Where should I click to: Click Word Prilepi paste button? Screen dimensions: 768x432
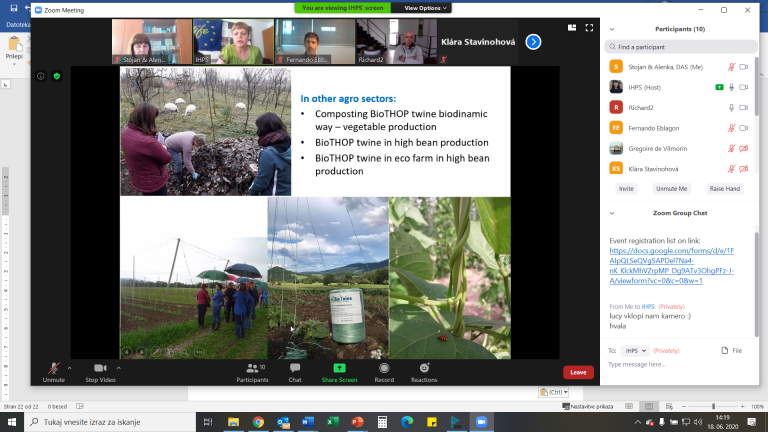[x=15, y=49]
